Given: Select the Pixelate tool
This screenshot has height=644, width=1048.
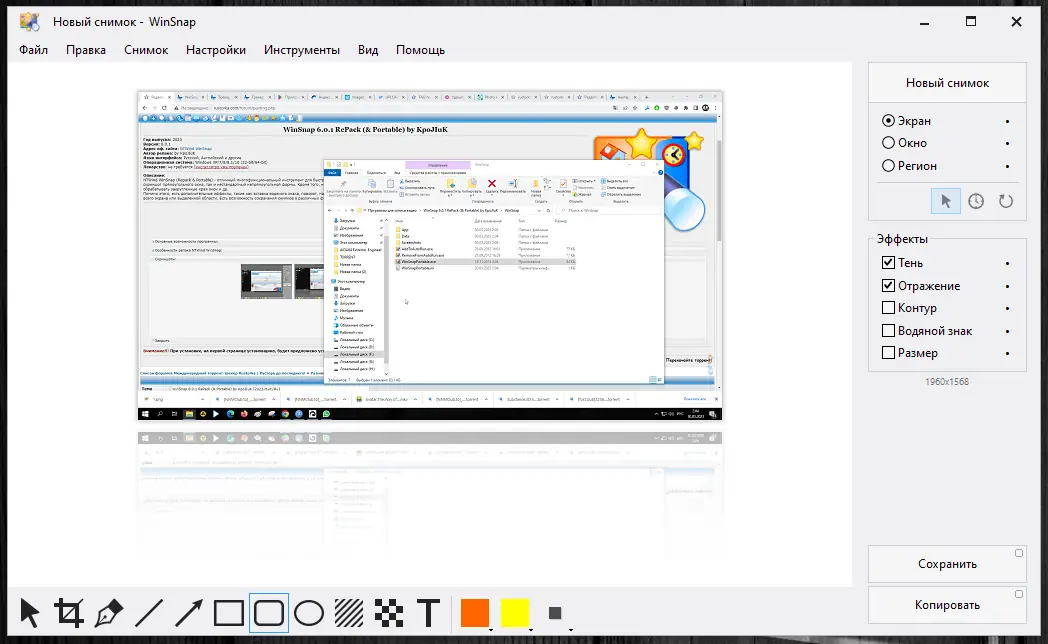Looking at the screenshot, I should pyautogui.click(x=389, y=613).
